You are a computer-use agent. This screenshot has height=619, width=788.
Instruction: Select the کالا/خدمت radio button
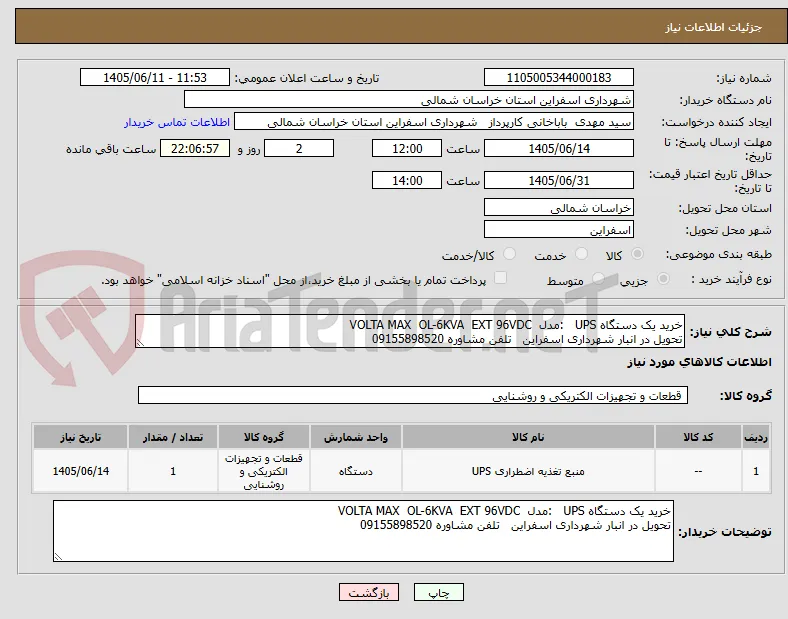[x=510, y=254]
